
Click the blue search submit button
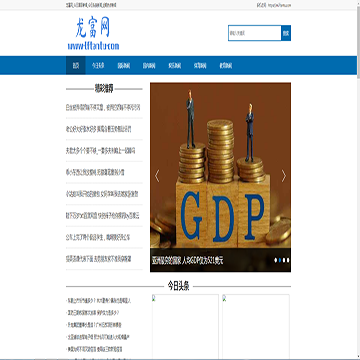click(x=286, y=33)
